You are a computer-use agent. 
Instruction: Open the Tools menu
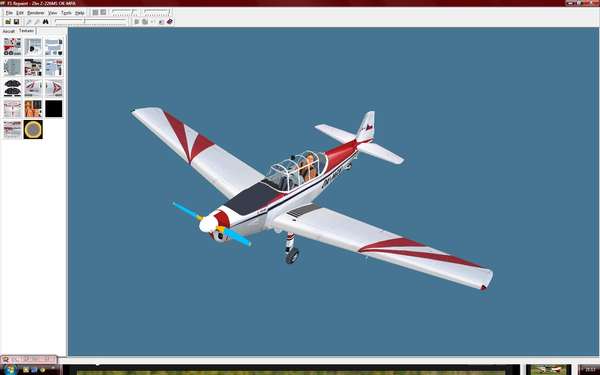(66, 13)
